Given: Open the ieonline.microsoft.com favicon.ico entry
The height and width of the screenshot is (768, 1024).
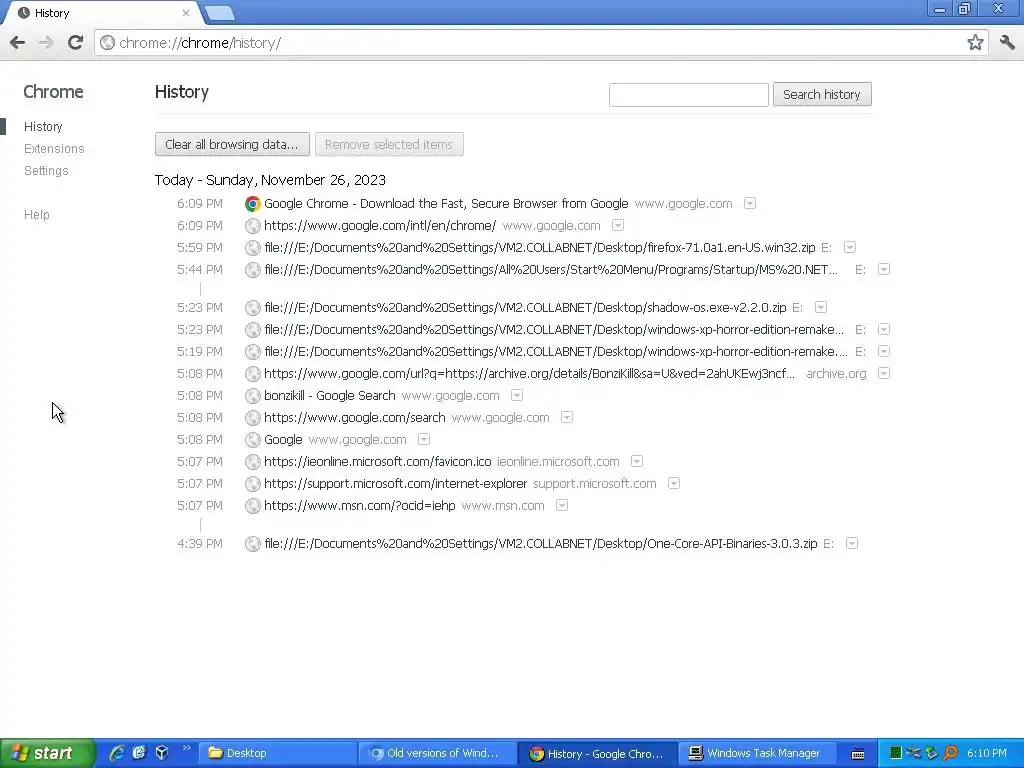Looking at the screenshot, I should click(377, 462).
